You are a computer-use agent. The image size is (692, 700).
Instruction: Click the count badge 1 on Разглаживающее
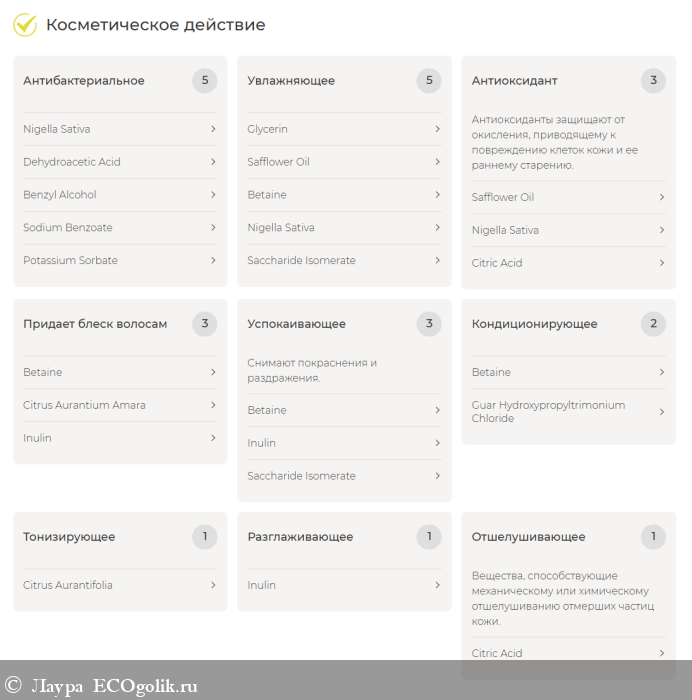coord(429,537)
